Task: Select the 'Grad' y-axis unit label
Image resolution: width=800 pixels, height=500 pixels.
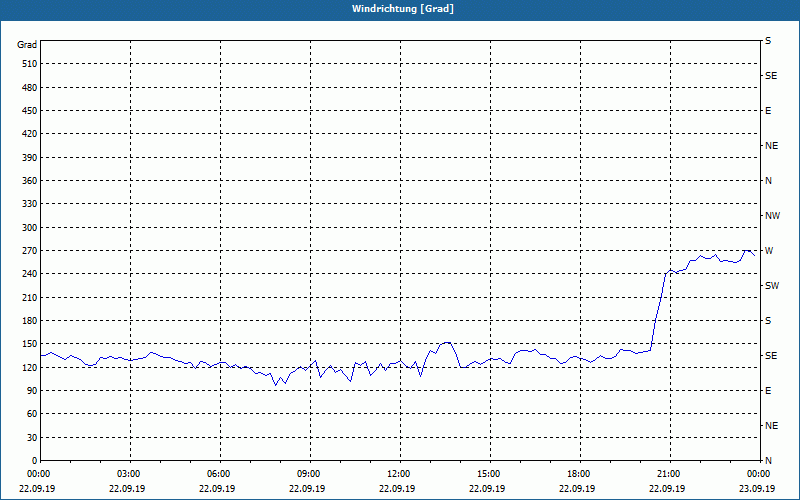Action: [x=27, y=45]
